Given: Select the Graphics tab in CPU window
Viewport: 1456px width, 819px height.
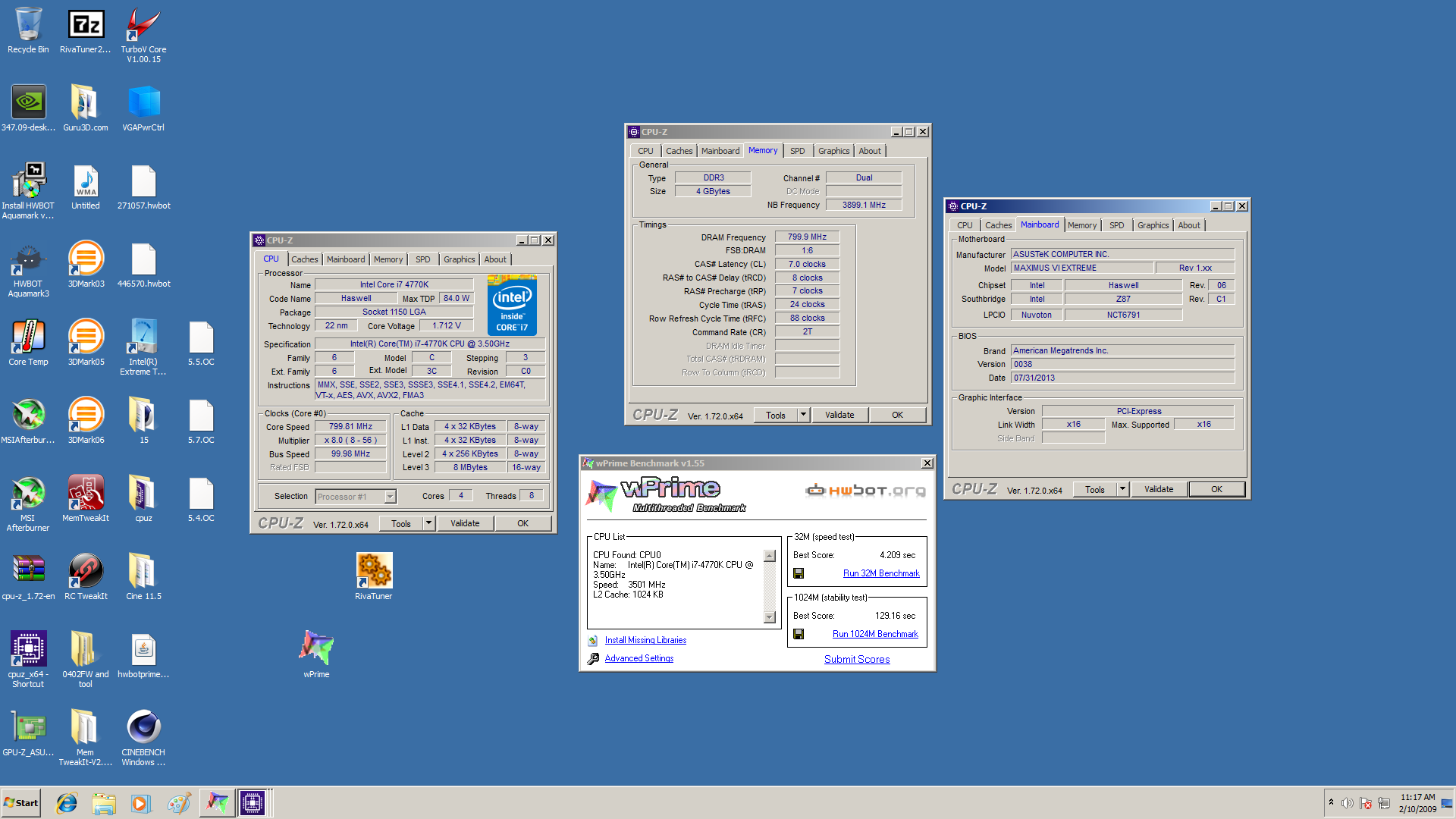Looking at the screenshot, I should (460, 259).
